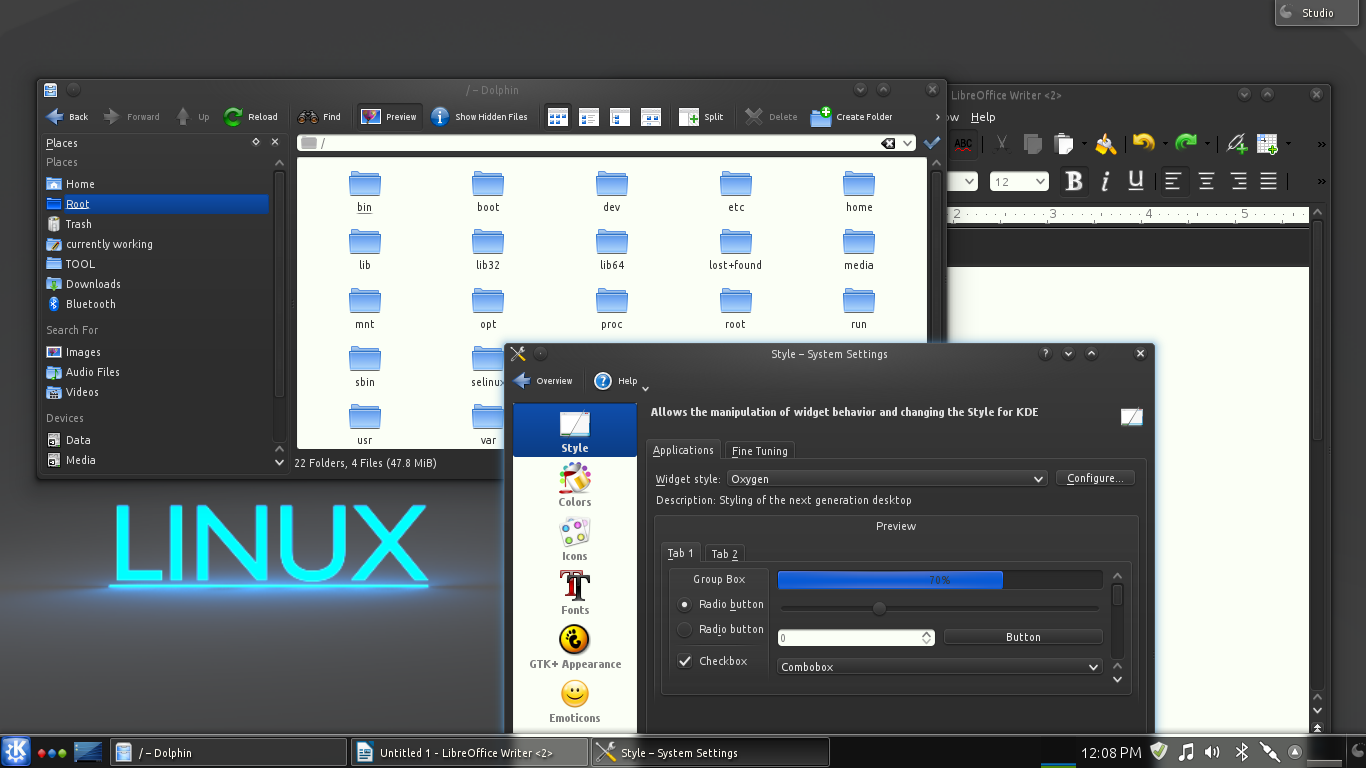Open GTK+ Appearance module
This screenshot has height=768, width=1366.
pyautogui.click(x=575, y=648)
